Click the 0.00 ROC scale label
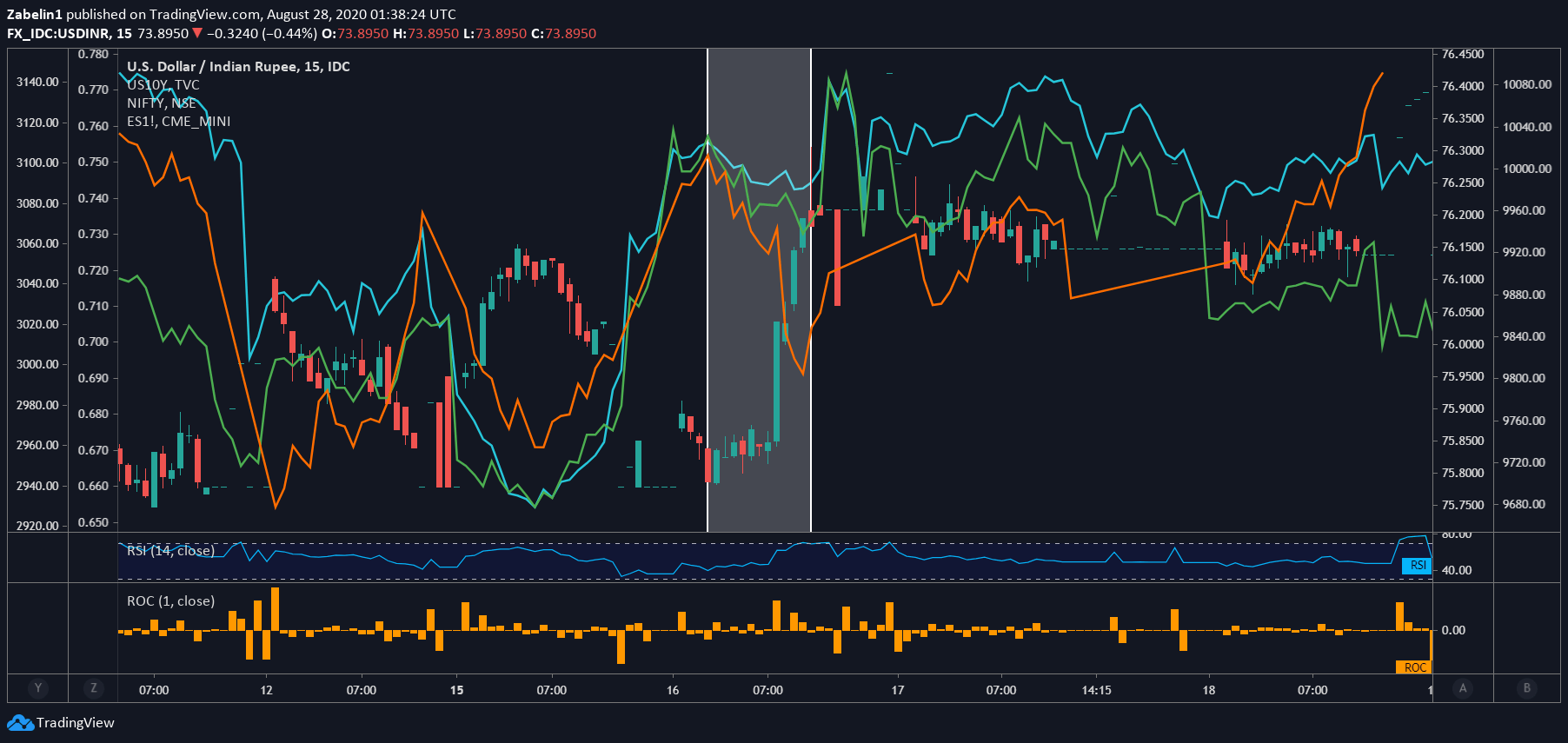The image size is (1568, 743). coord(1453,630)
